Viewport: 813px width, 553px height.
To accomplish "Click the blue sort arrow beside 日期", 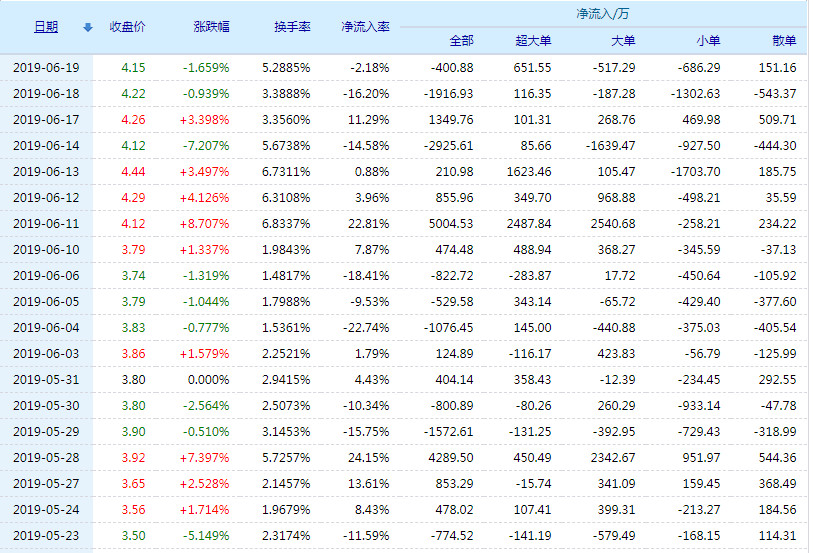I will pos(87,28).
